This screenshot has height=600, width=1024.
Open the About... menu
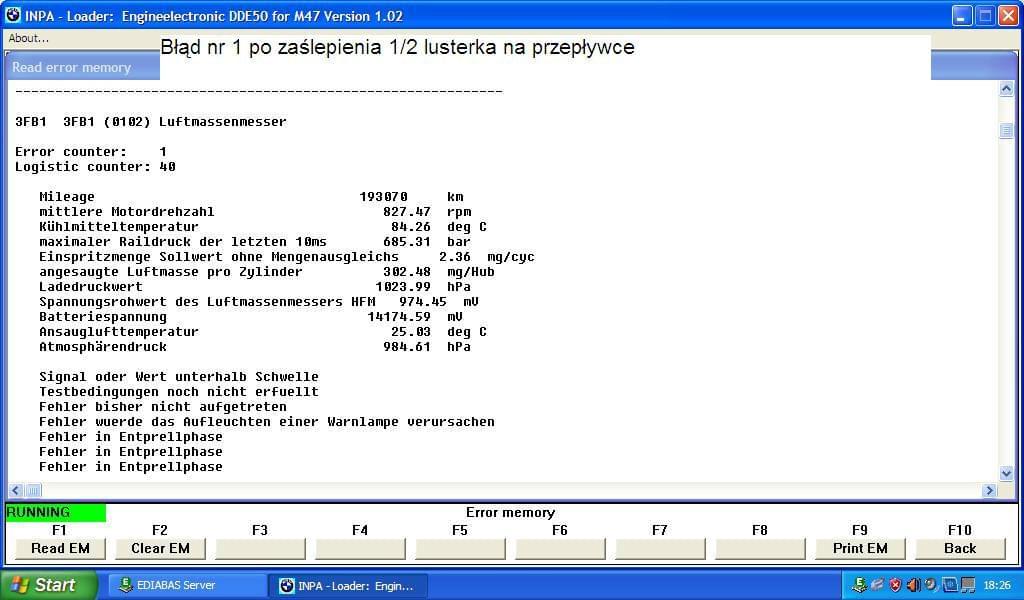[29, 39]
